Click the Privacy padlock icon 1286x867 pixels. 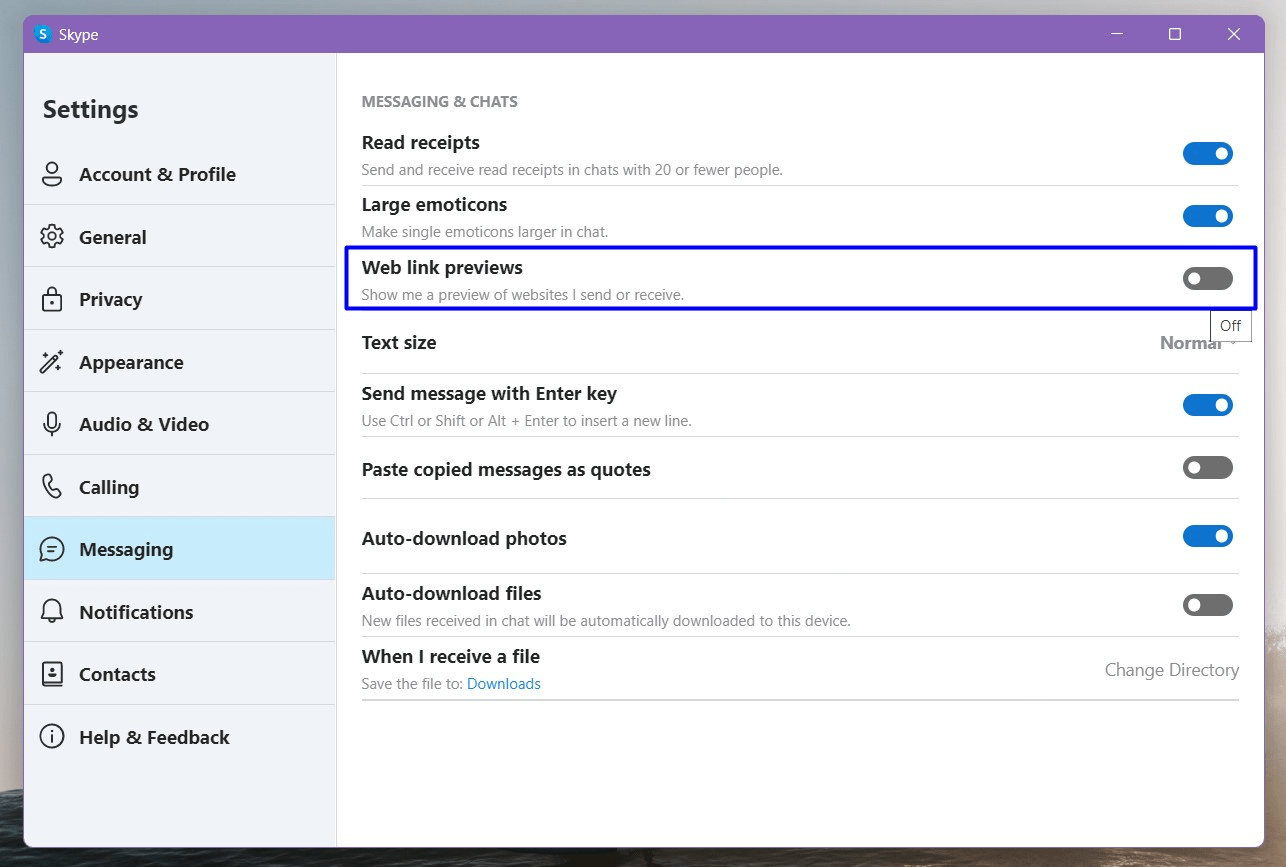[x=52, y=299]
